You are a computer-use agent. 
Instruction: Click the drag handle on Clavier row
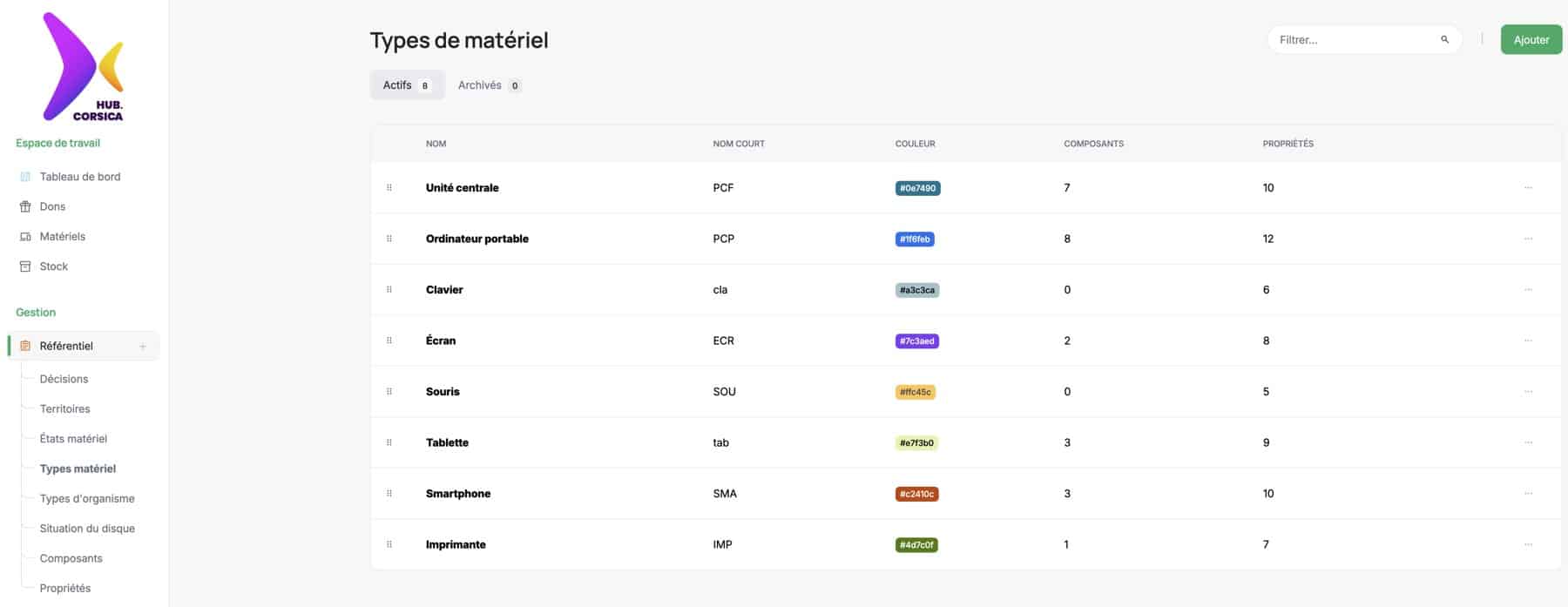tap(389, 290)
